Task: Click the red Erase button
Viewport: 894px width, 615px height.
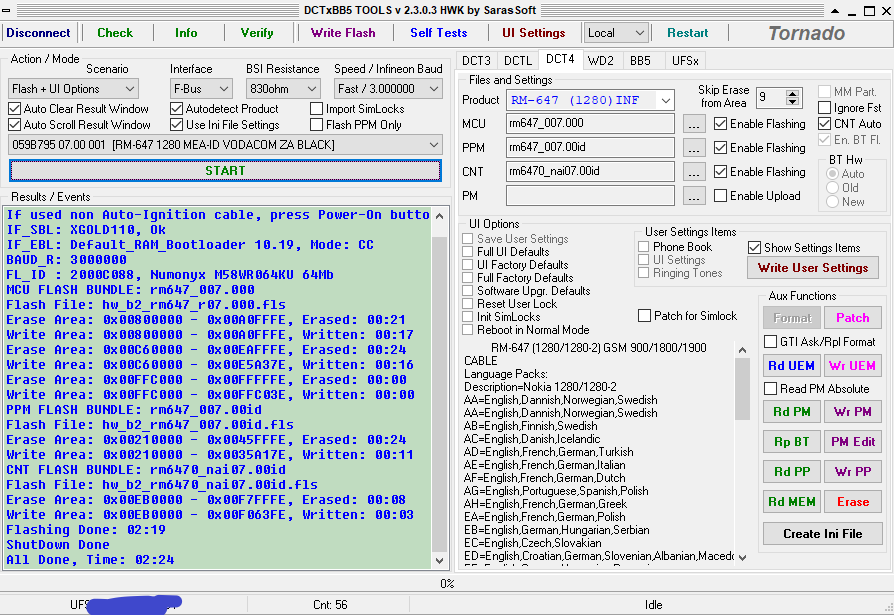Action: [852, 502]
